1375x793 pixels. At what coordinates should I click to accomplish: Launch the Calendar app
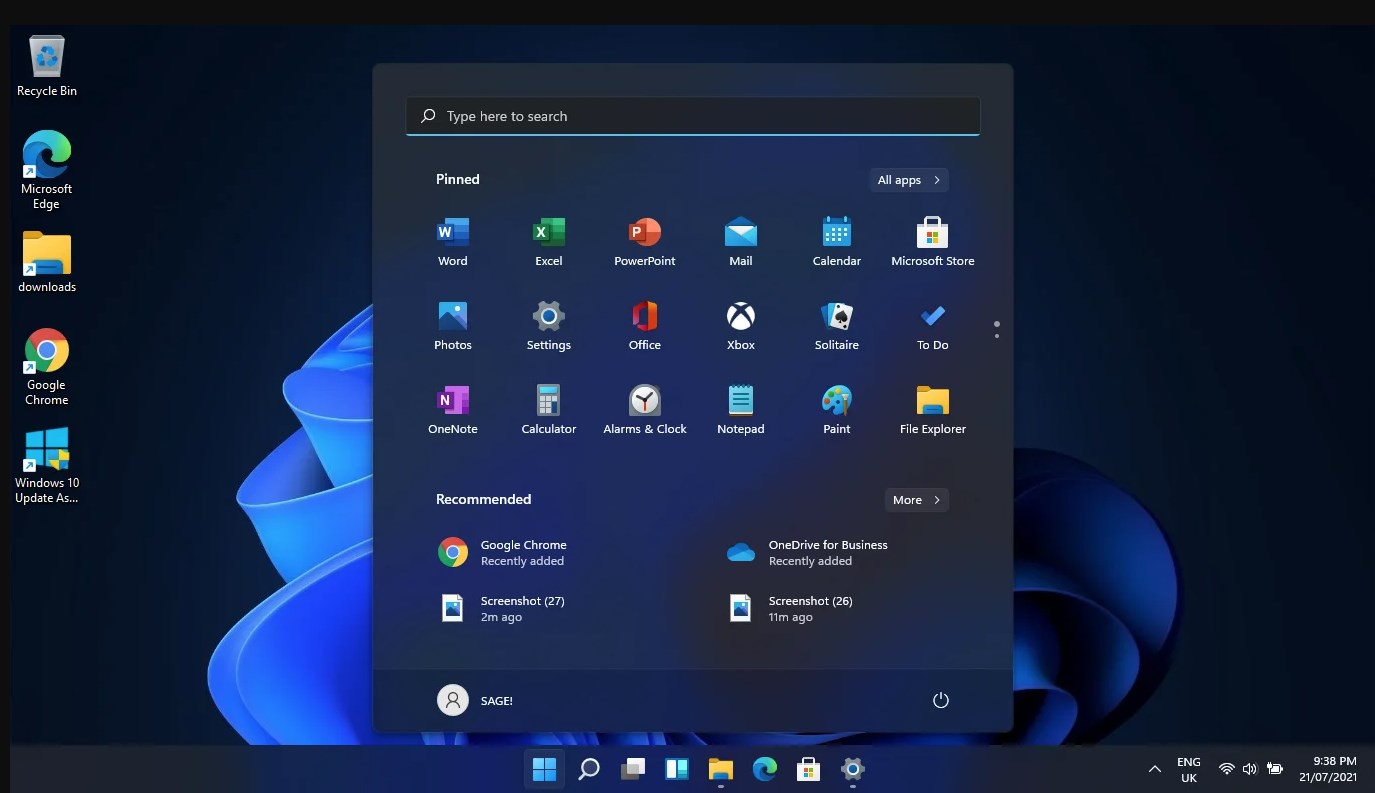pos(837,241)
